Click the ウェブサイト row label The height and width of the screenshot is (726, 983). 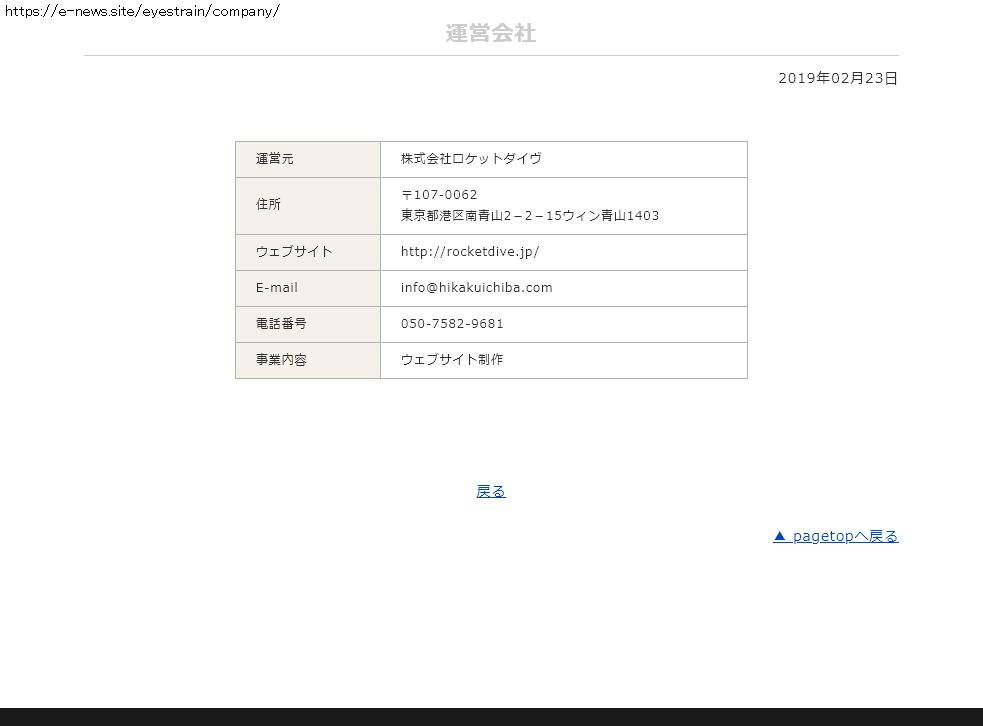294,252
